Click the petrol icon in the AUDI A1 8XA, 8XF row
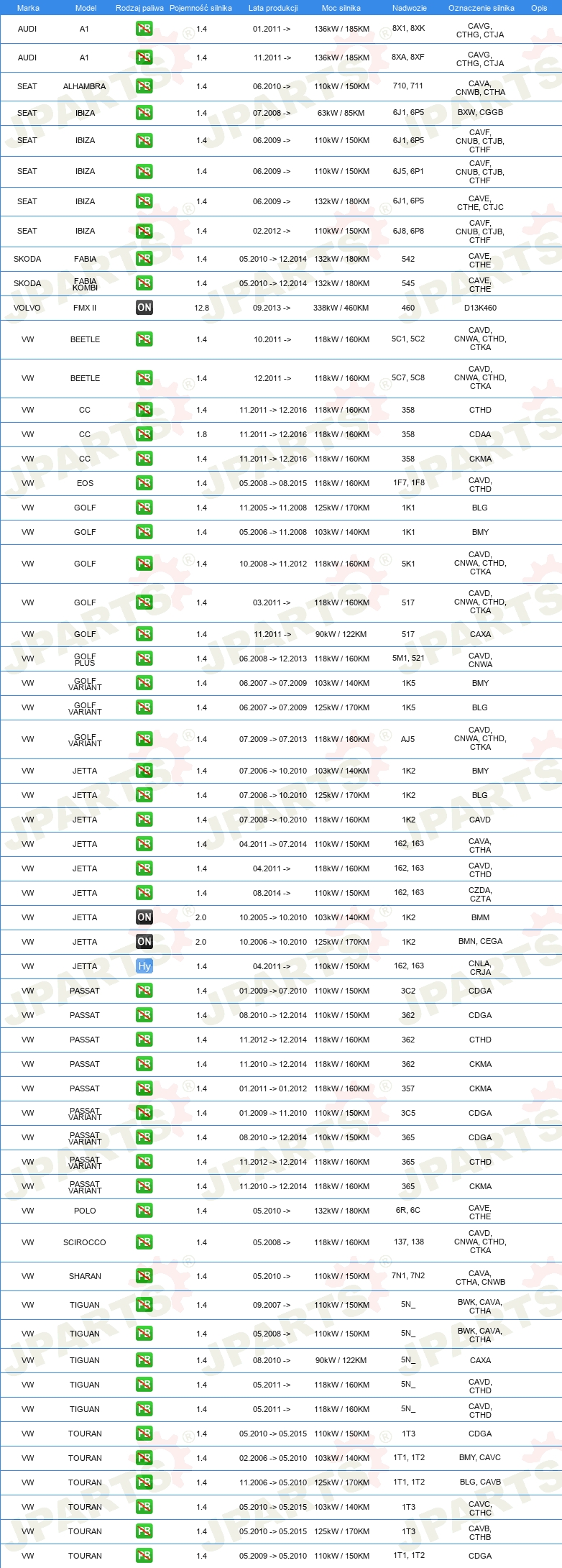562x1568 pixels. coord(144,58)
